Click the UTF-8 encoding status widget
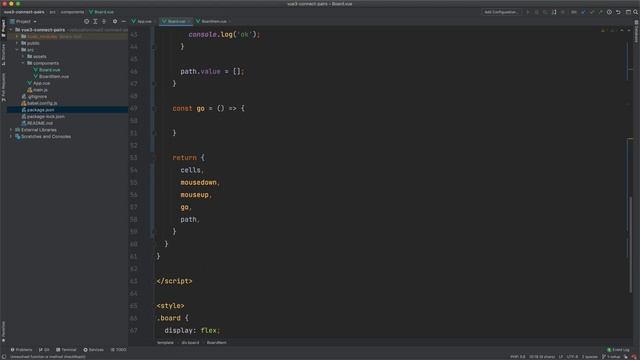Screen dimensions: 640x360 (572, 357)
